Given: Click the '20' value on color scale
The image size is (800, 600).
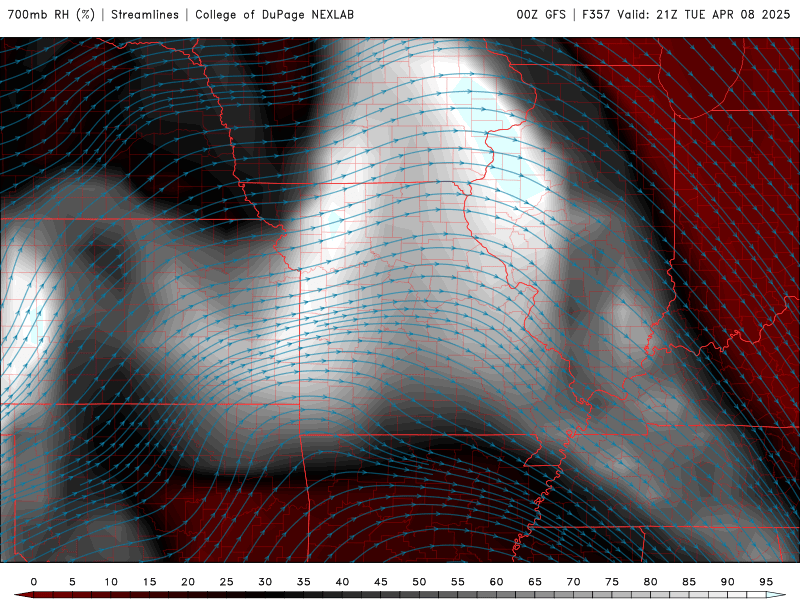Looking at the screenshot, I should (x=188, y=582).
